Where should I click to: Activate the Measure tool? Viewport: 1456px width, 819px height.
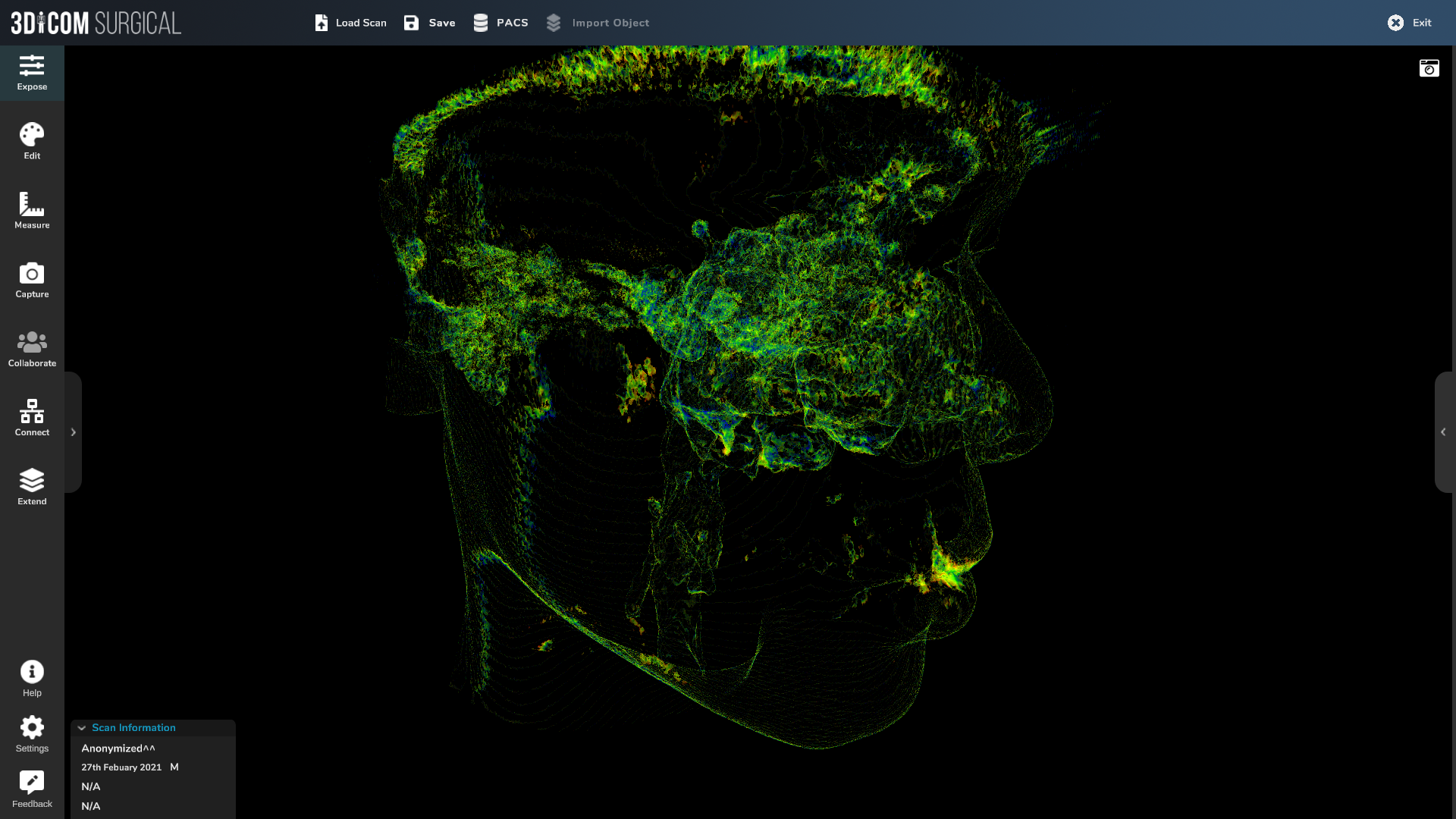tap(32, 210)
